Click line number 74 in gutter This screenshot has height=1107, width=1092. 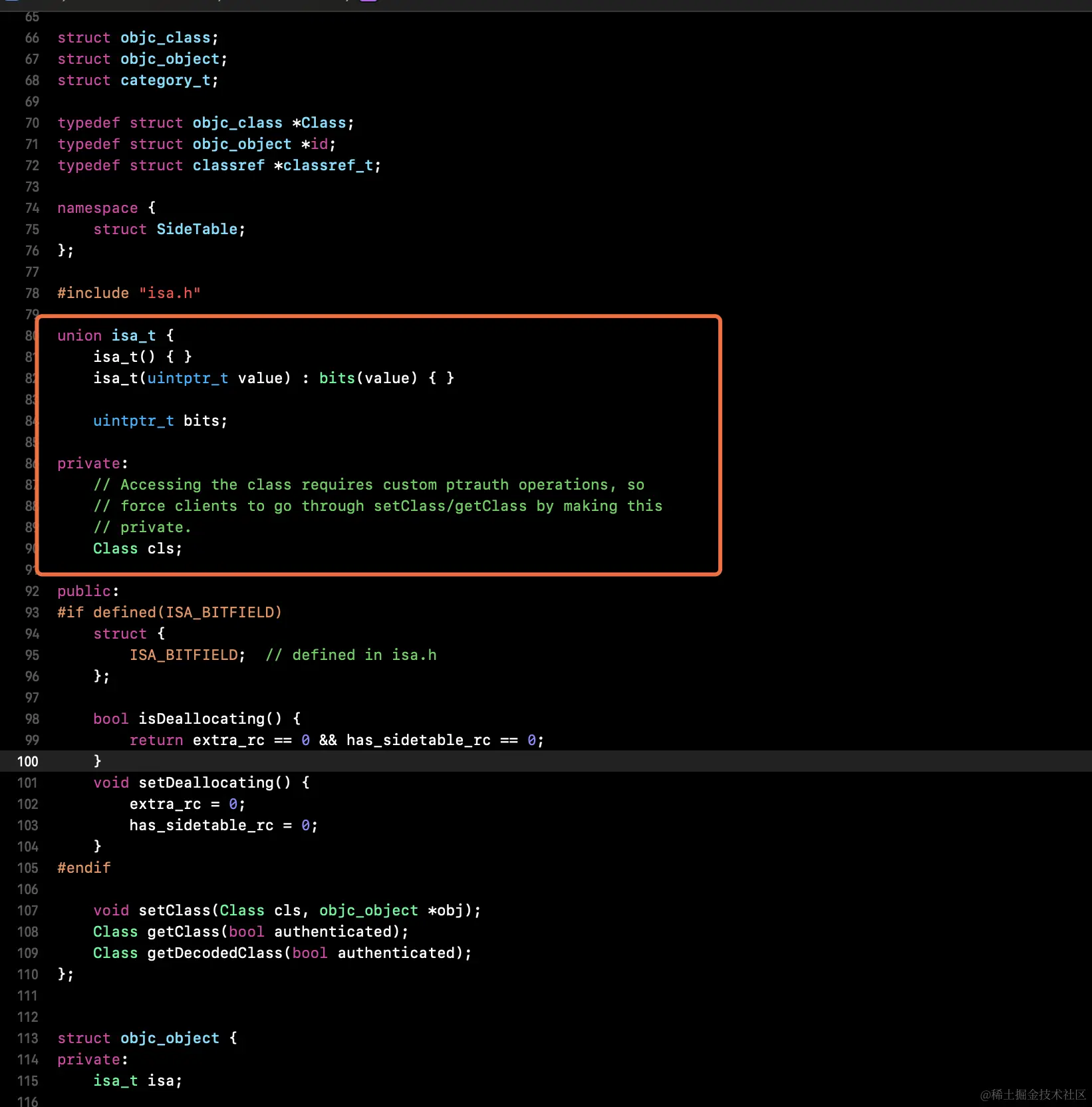pos(32,208)
